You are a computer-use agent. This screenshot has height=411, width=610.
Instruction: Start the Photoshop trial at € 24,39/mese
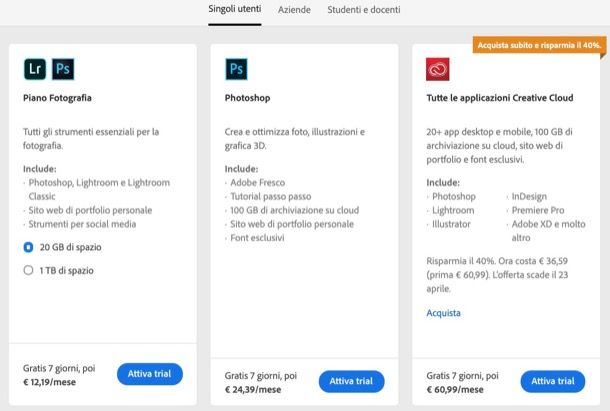[351, 381]
